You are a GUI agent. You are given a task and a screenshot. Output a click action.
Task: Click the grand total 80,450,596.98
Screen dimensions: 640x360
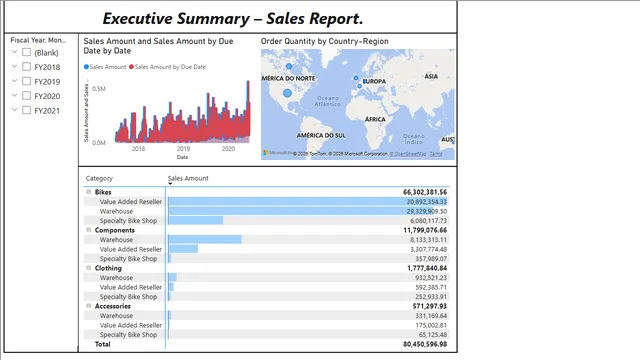point(425,344)
